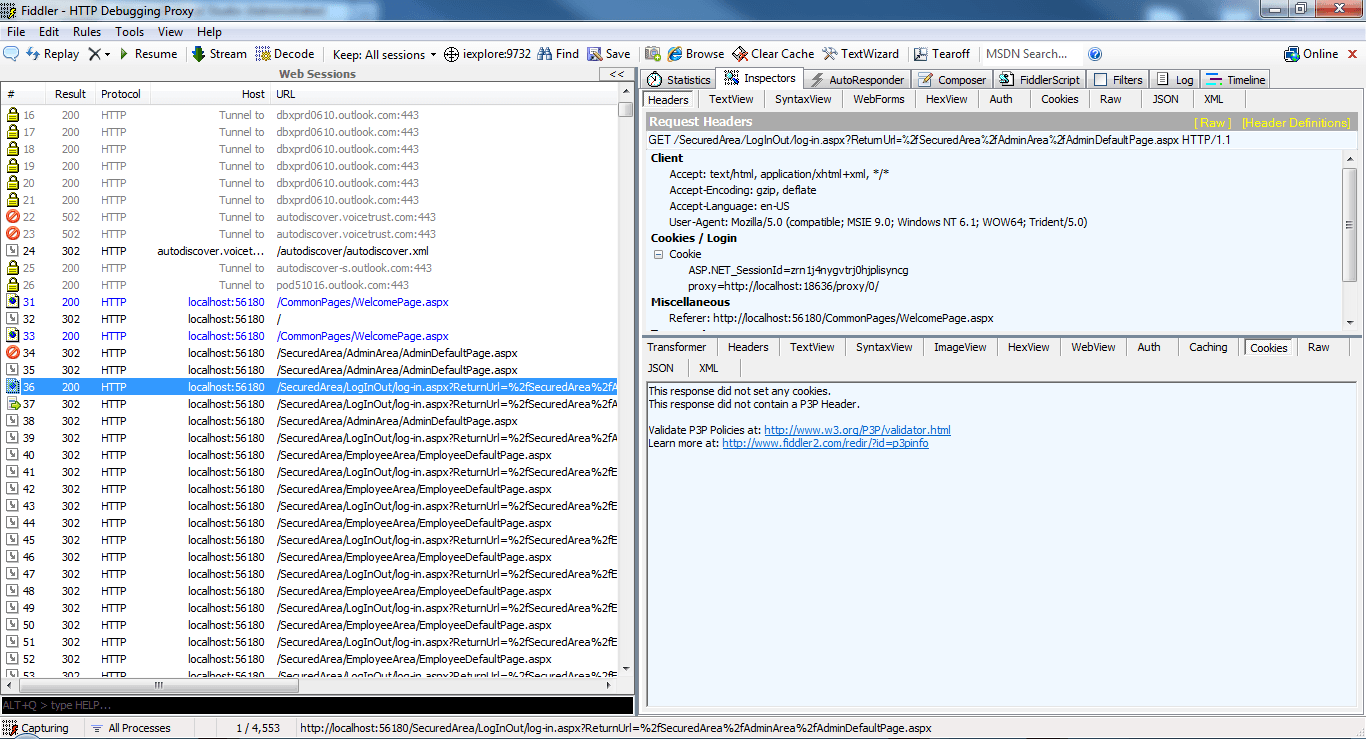
Task: Toggle Capturing in status bar
Action: pyautogui.click(x=37, y=728)
